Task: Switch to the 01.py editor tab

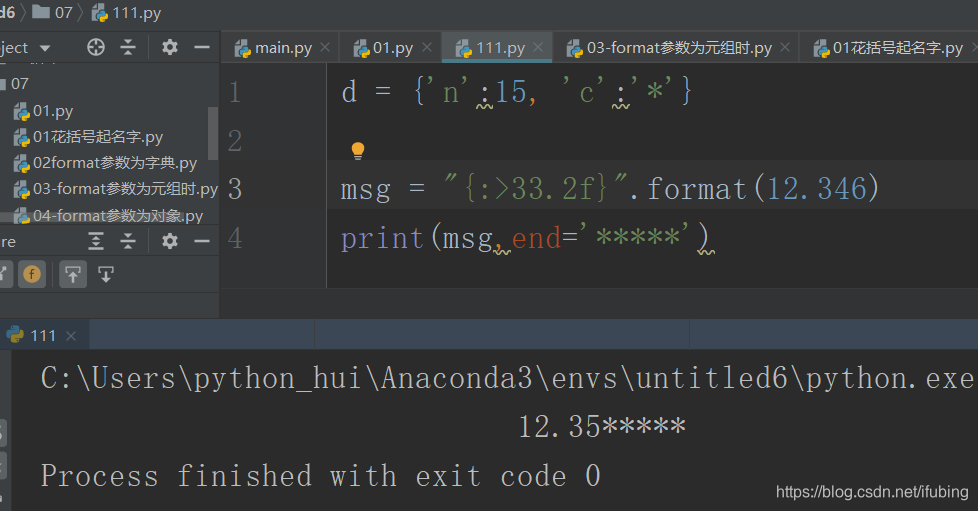Action: pyautogui.click(x=392, y=48)
